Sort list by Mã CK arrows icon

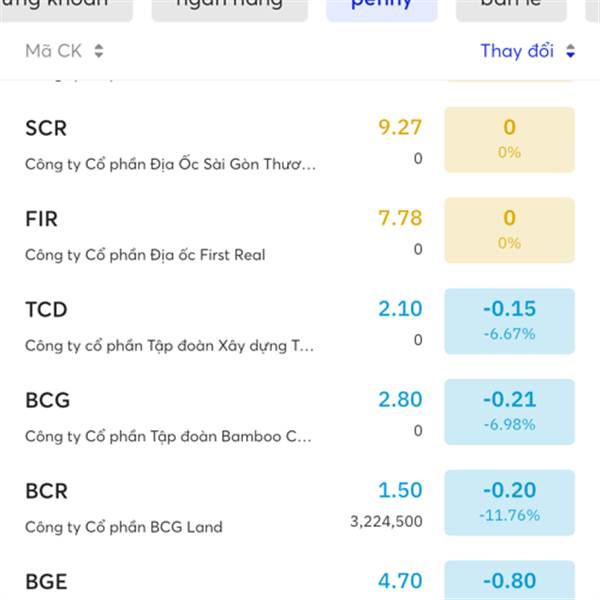(98, 51)
